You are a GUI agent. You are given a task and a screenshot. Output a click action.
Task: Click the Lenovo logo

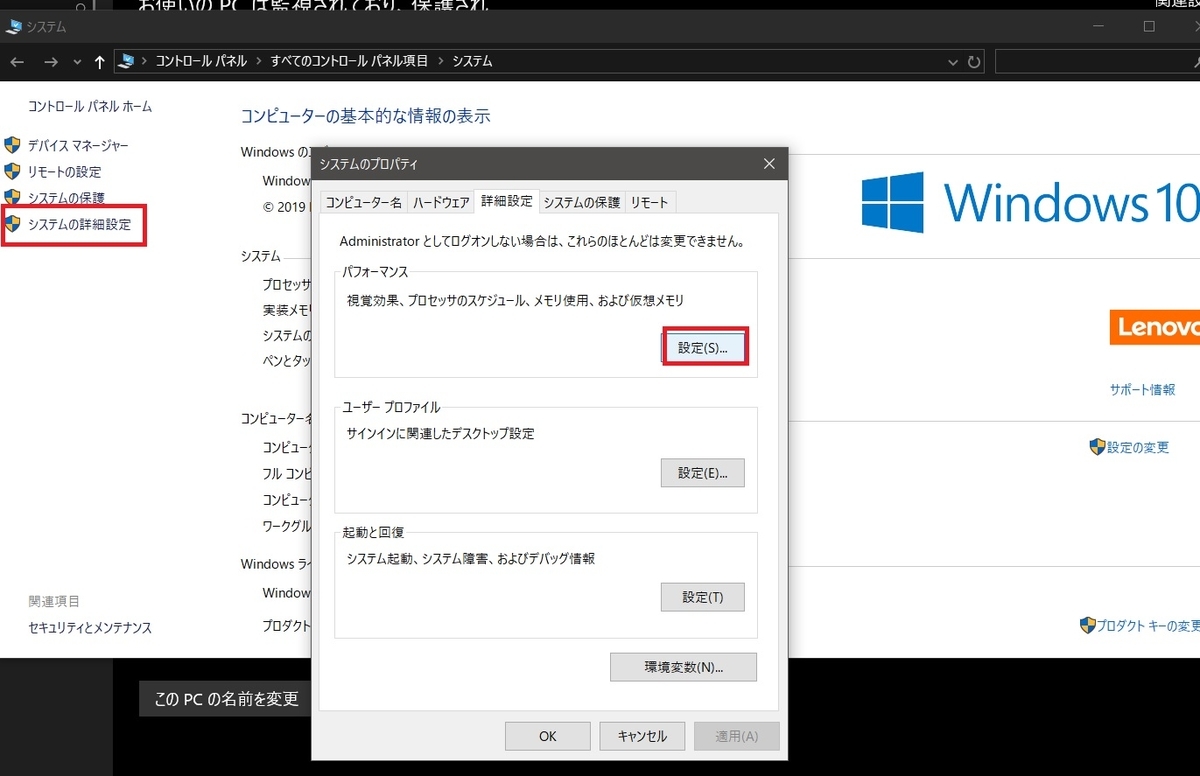[1155, 326]
